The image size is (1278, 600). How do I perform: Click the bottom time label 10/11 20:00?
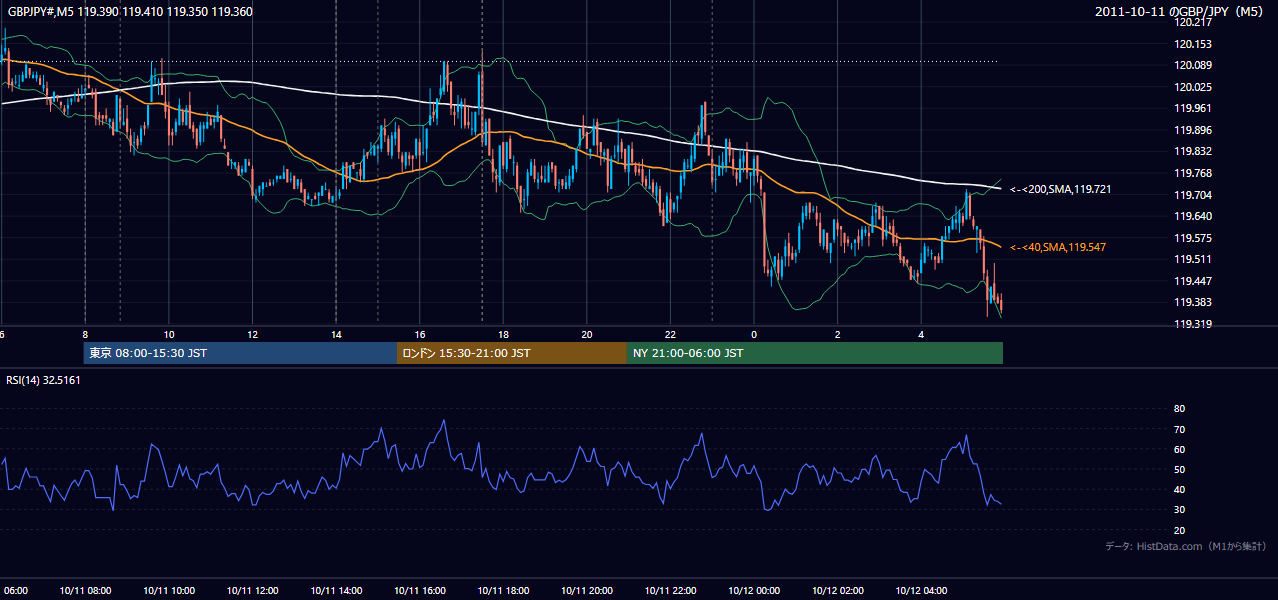click(587, 591)
